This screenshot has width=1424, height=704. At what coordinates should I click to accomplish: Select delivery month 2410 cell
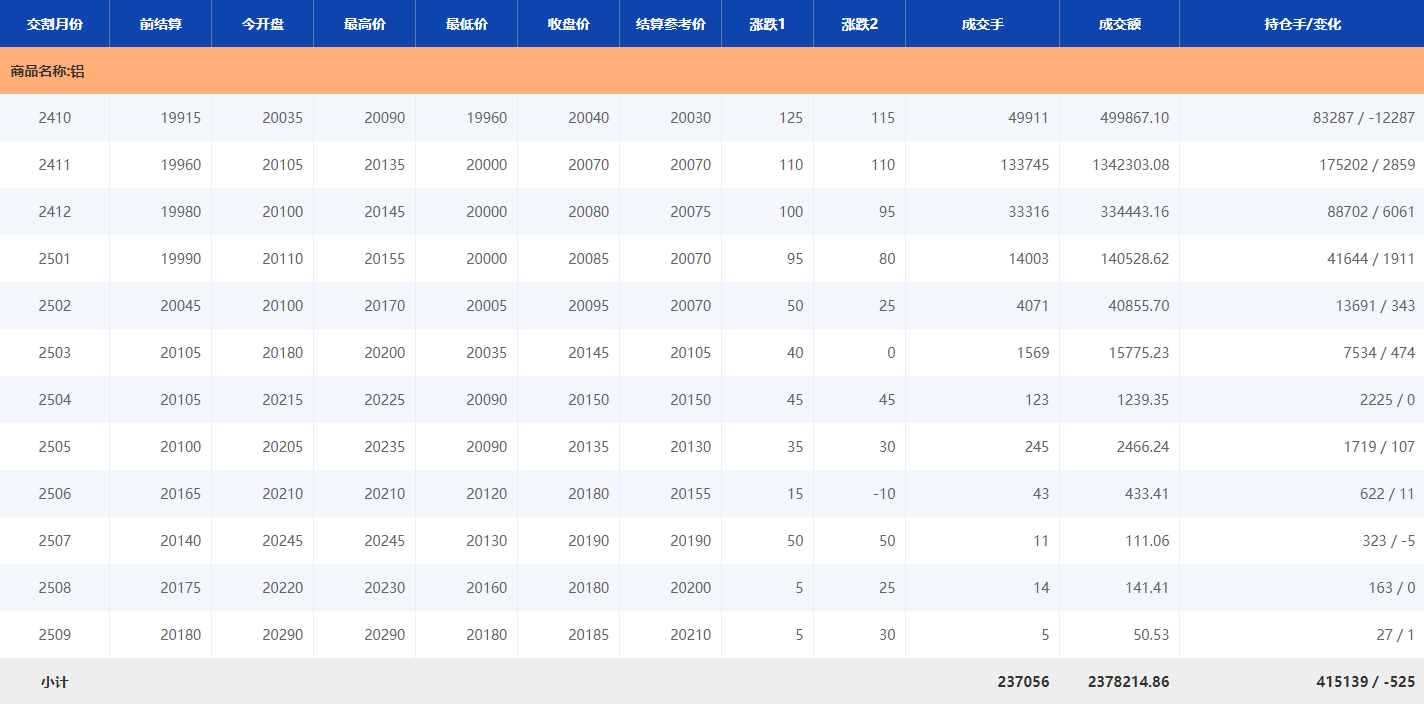pyautogui.click(x=55, y=118)
